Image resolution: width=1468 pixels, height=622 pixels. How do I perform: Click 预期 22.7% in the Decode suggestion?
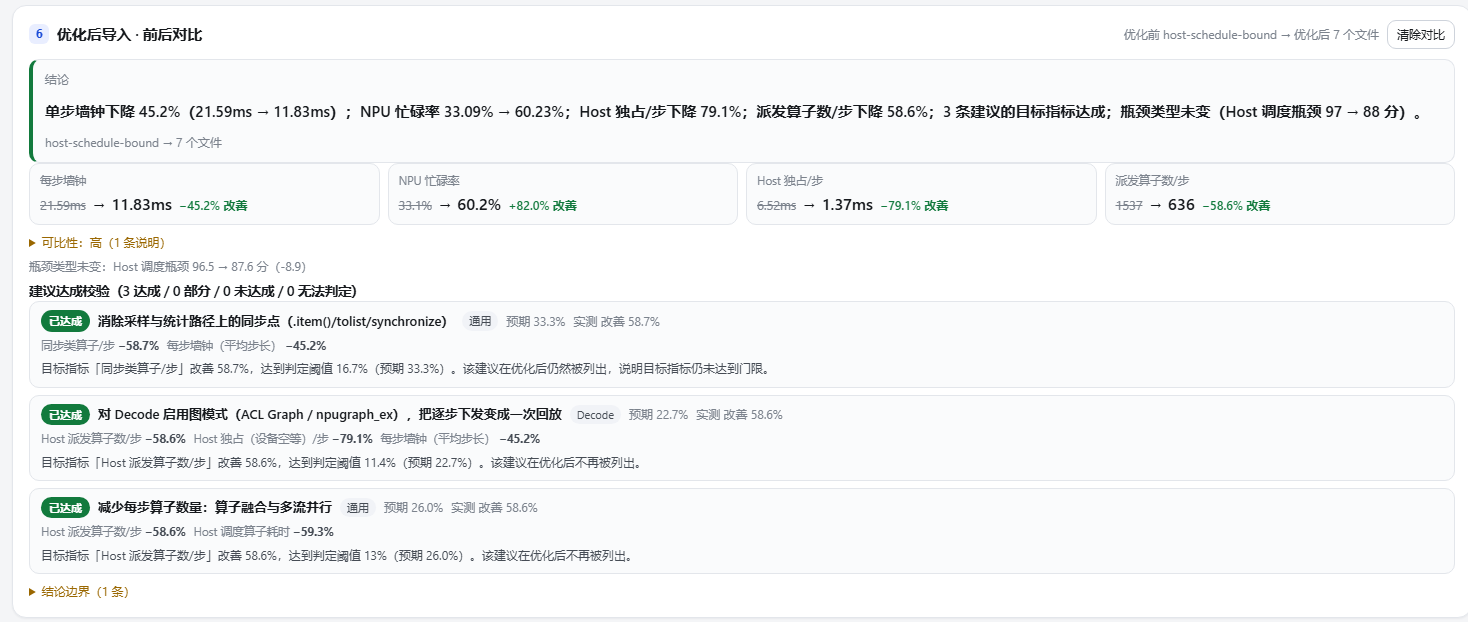pyautogui.click(x=658, y=415)
